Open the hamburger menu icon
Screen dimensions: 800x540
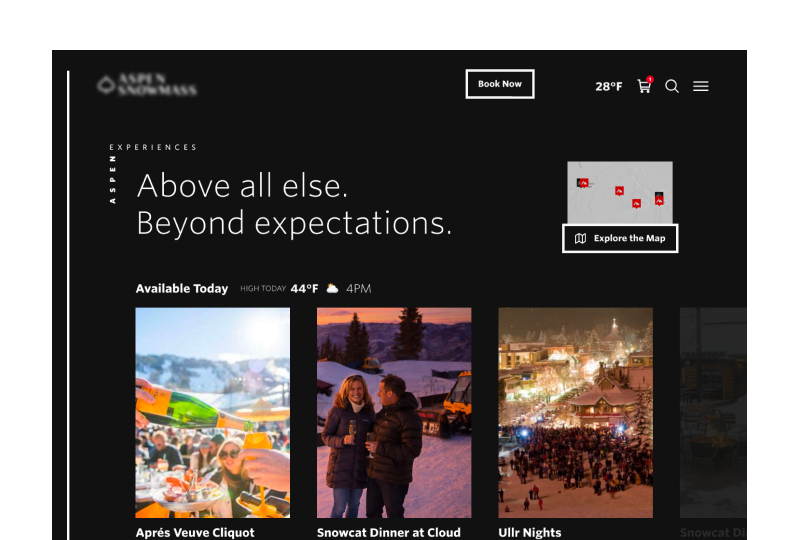click(x=701, y=86)
